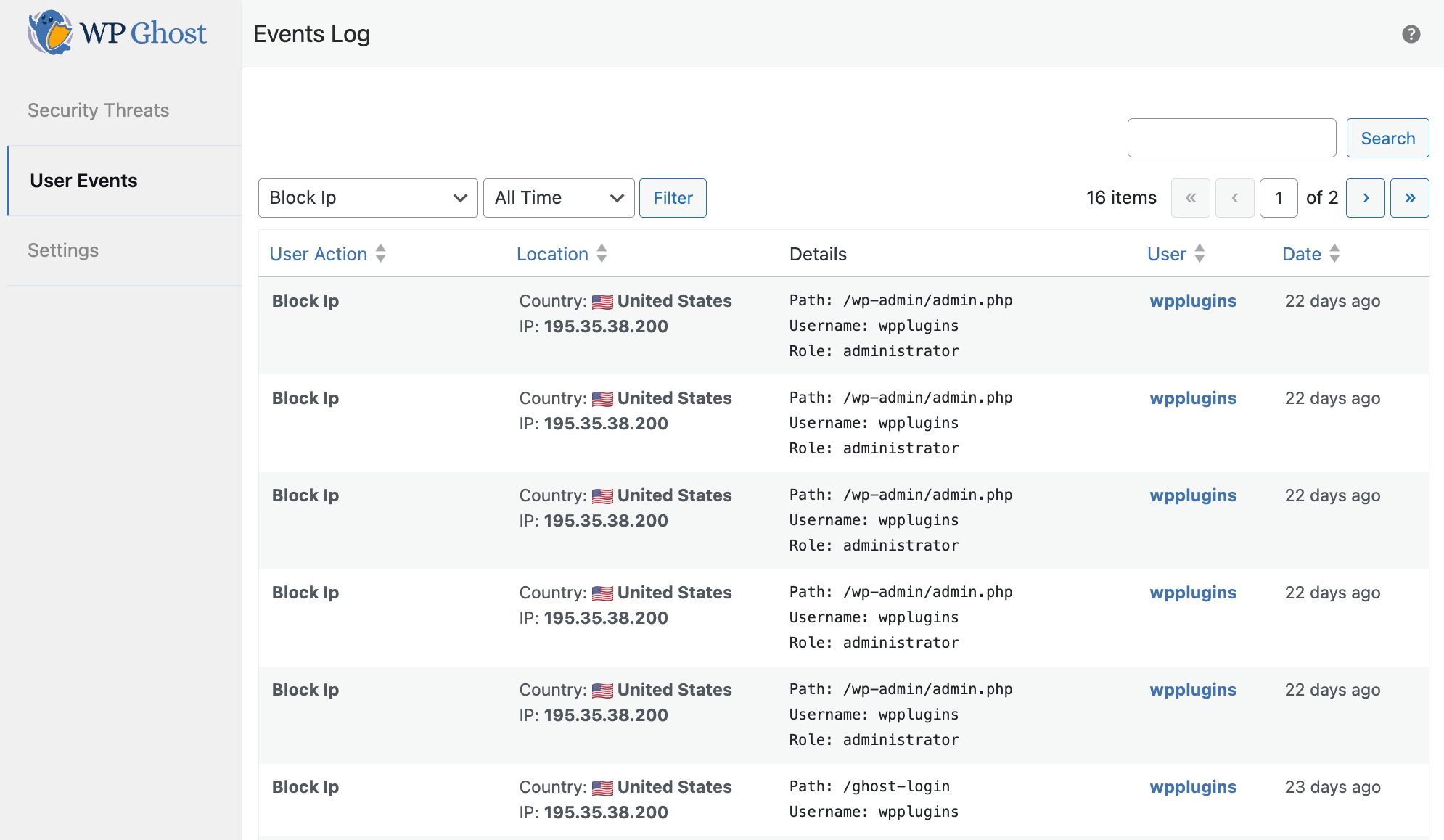
Task: Switch to Security Threats section
Action: [98, 110]
